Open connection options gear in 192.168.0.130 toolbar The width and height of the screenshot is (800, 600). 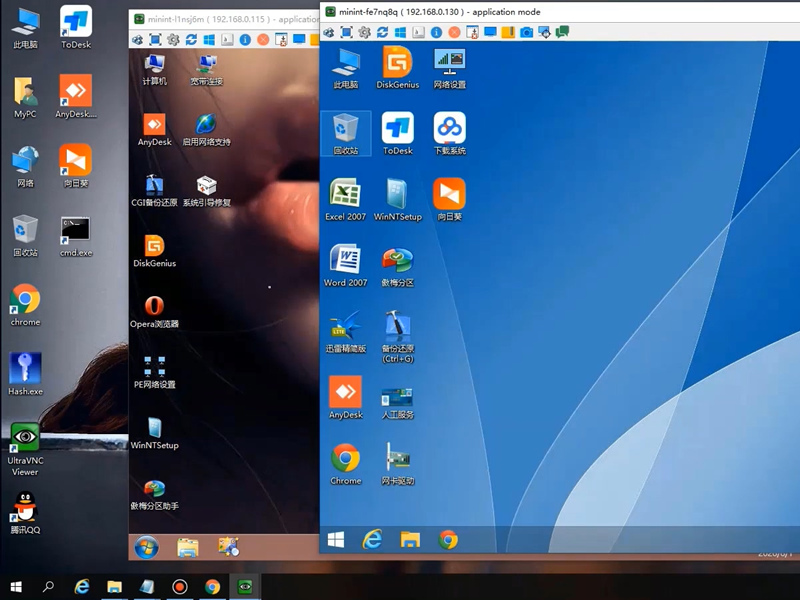[x=364, y=32]
